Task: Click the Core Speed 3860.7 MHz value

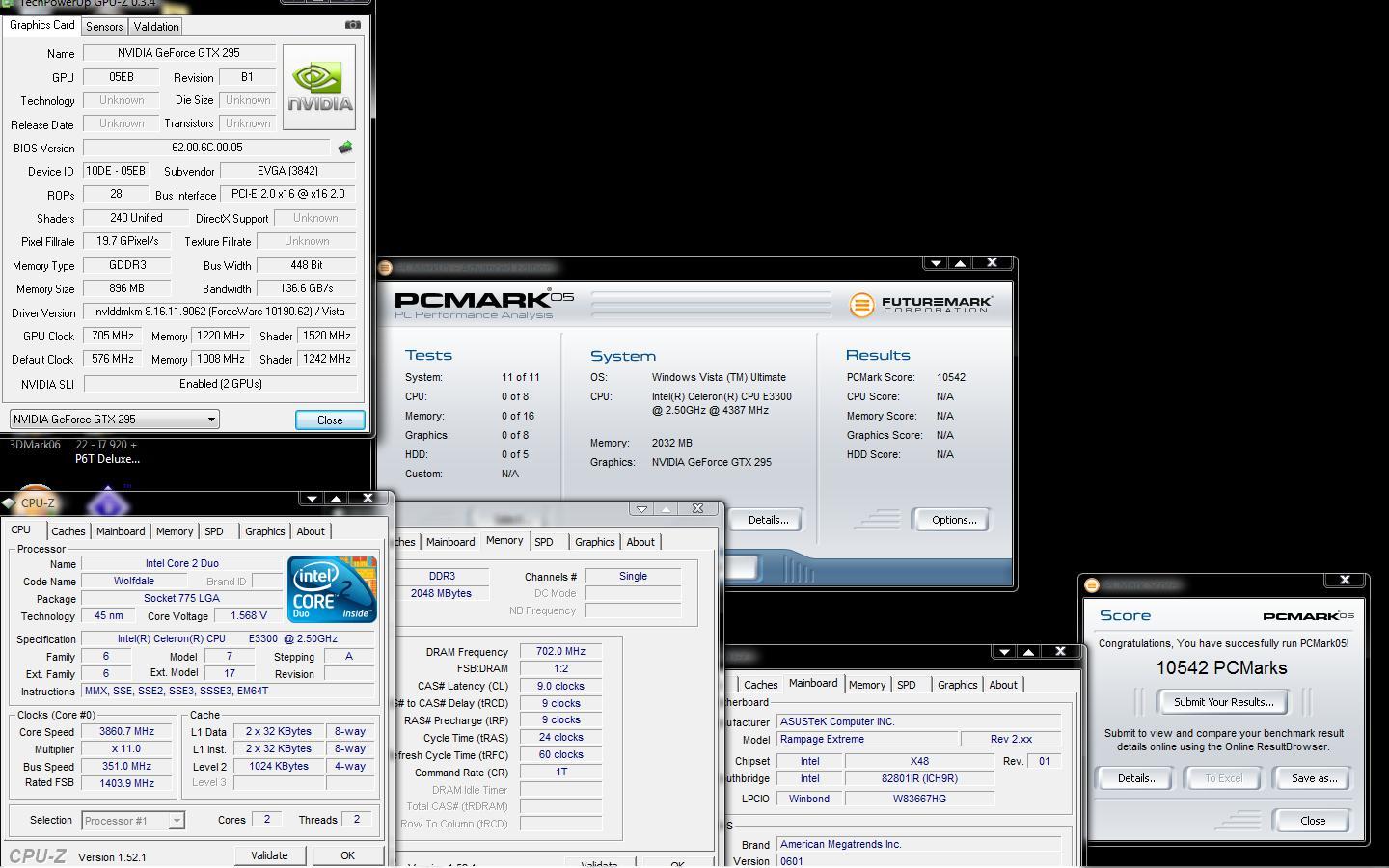Action: coord(127,732)
